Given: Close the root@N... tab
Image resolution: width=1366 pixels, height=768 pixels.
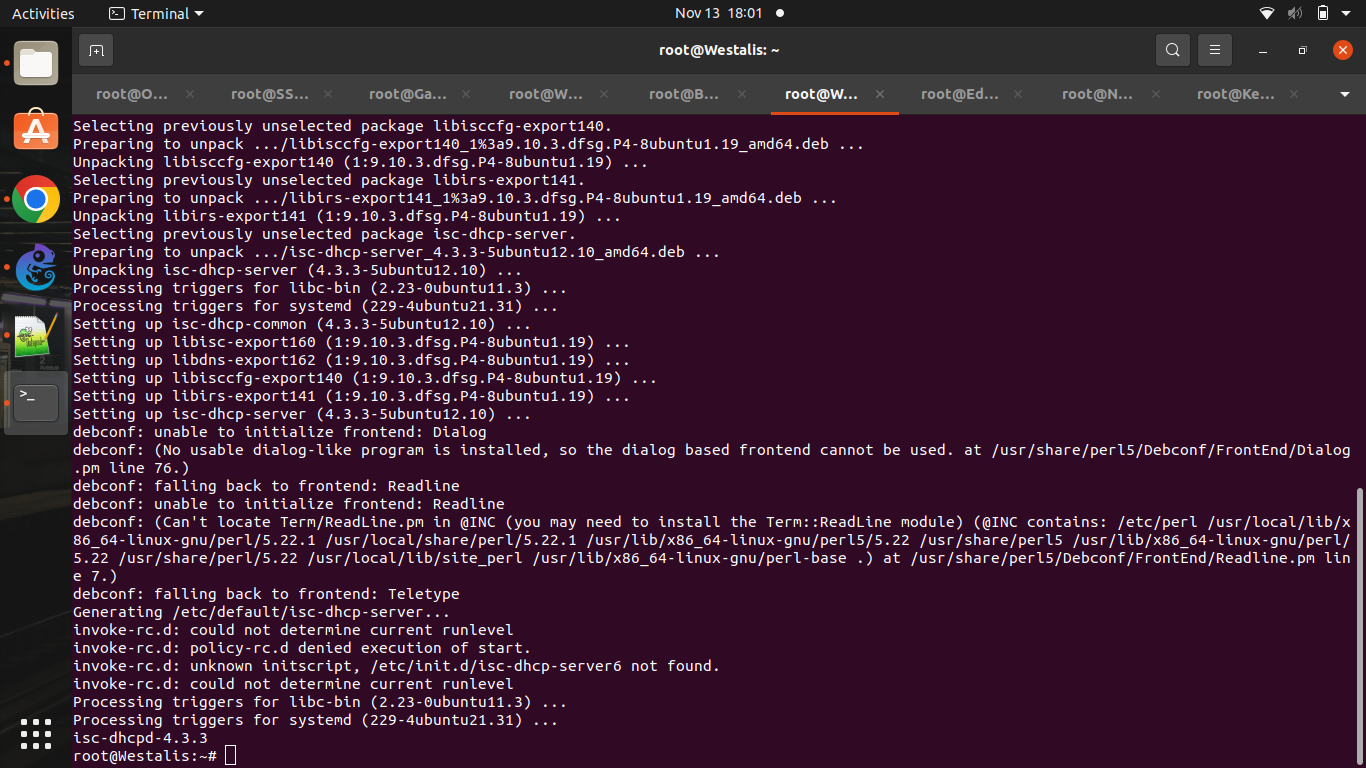Looking at the screenshot, I should click(x=1154, y=94).
